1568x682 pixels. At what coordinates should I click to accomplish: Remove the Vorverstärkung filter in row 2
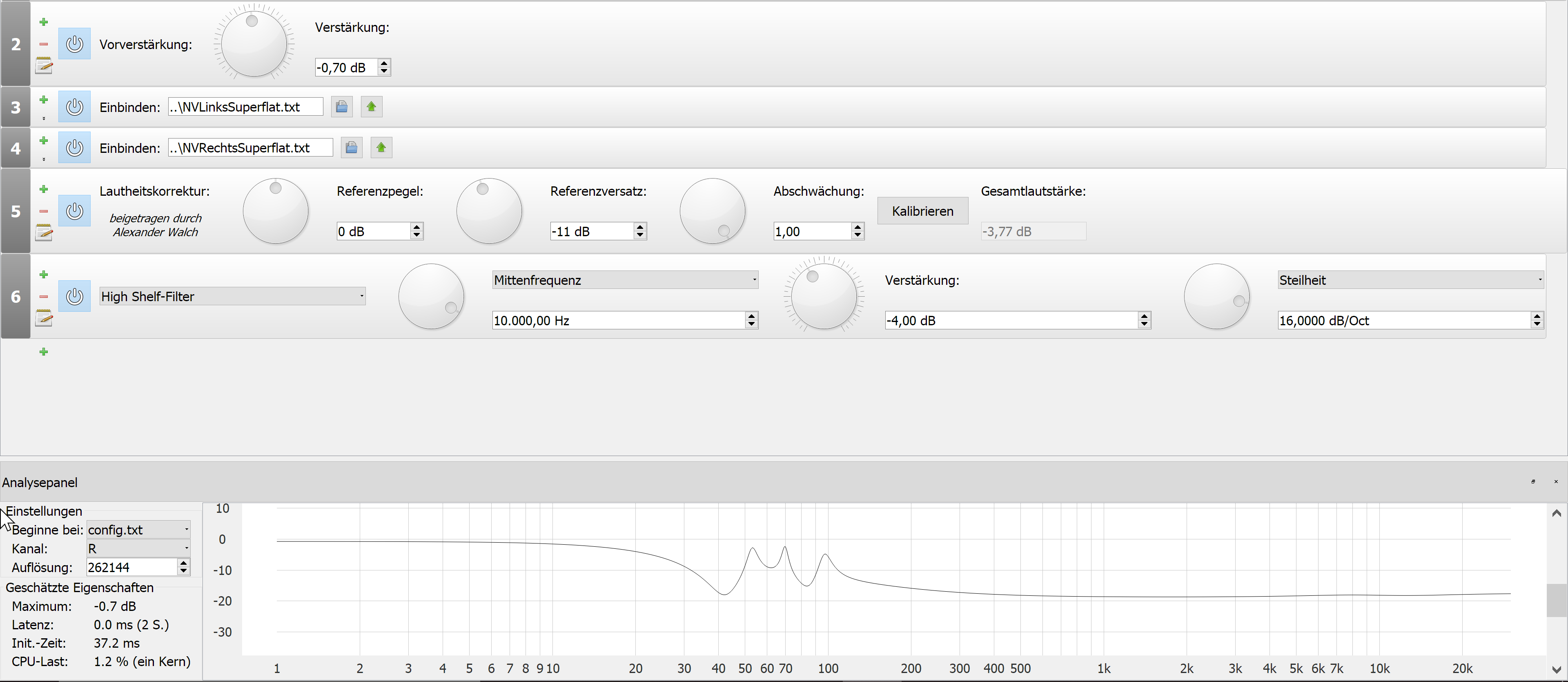pyautogui.click(x=44, y=45)
